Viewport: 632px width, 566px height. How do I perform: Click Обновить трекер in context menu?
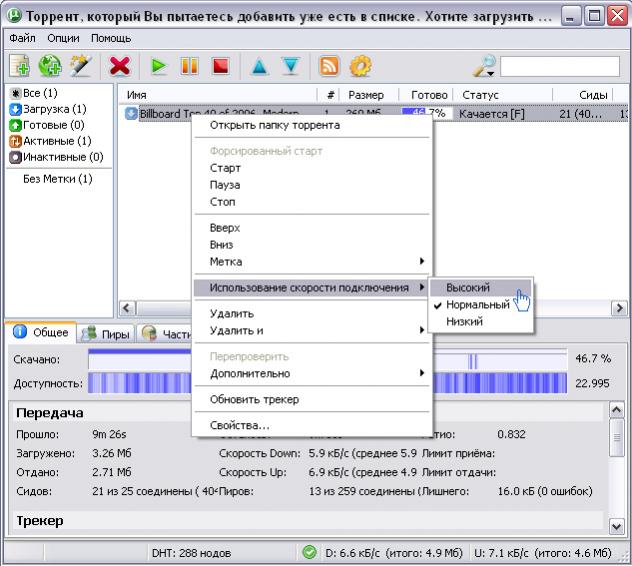(254, 399)
